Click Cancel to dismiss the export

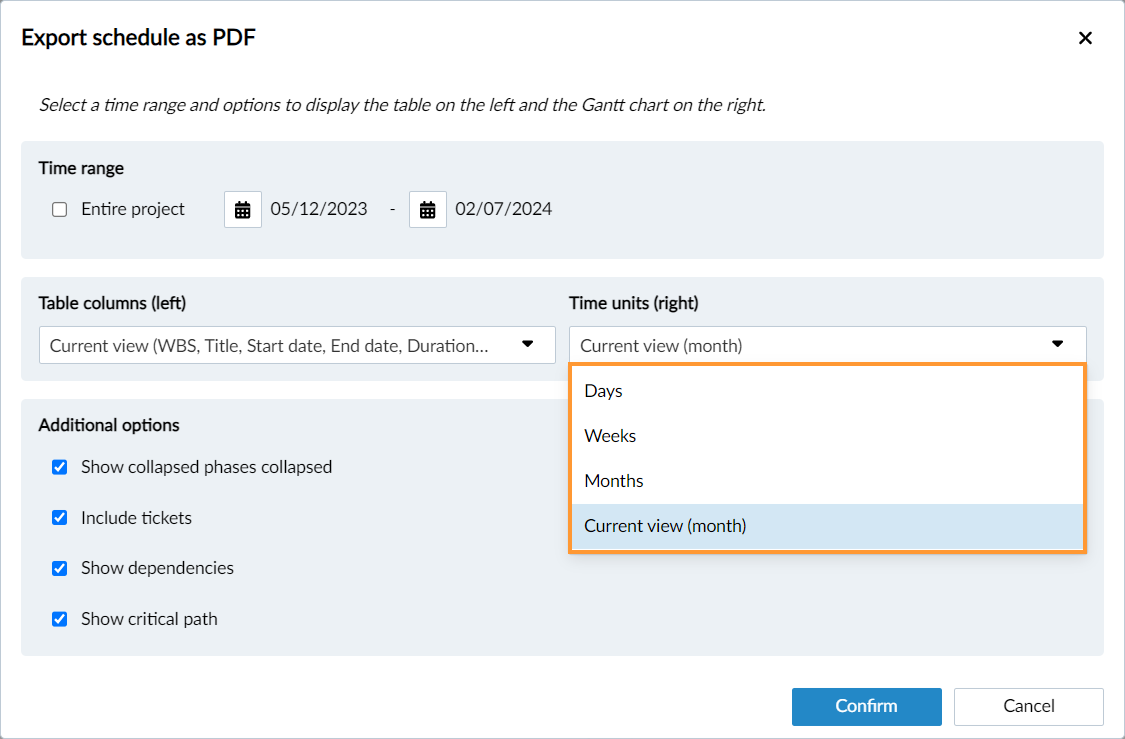[1028, 706]
